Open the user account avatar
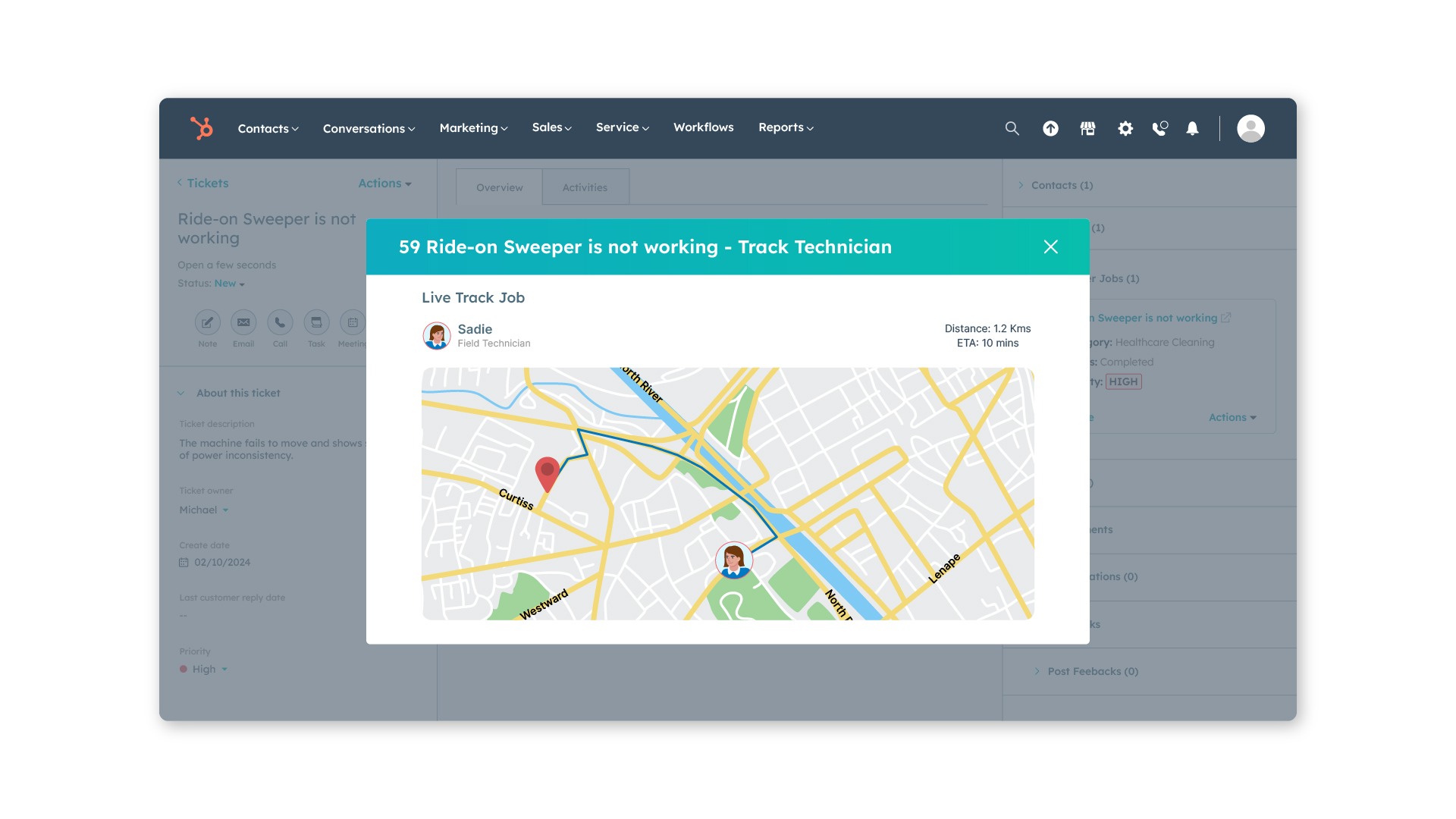 [x=1250, y=128]
